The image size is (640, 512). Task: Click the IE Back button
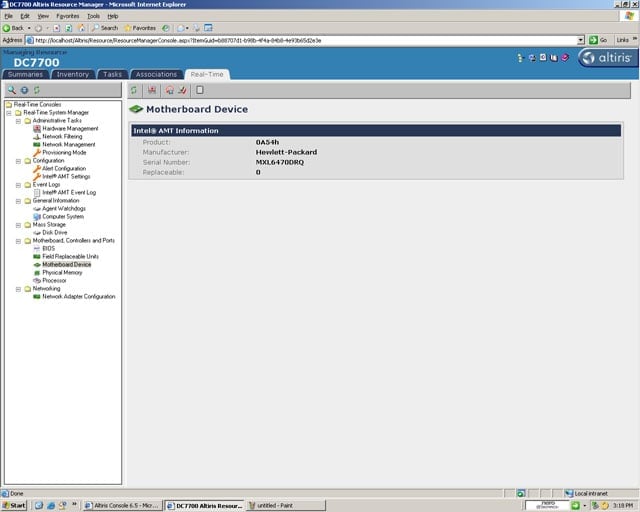coord(13,28)
